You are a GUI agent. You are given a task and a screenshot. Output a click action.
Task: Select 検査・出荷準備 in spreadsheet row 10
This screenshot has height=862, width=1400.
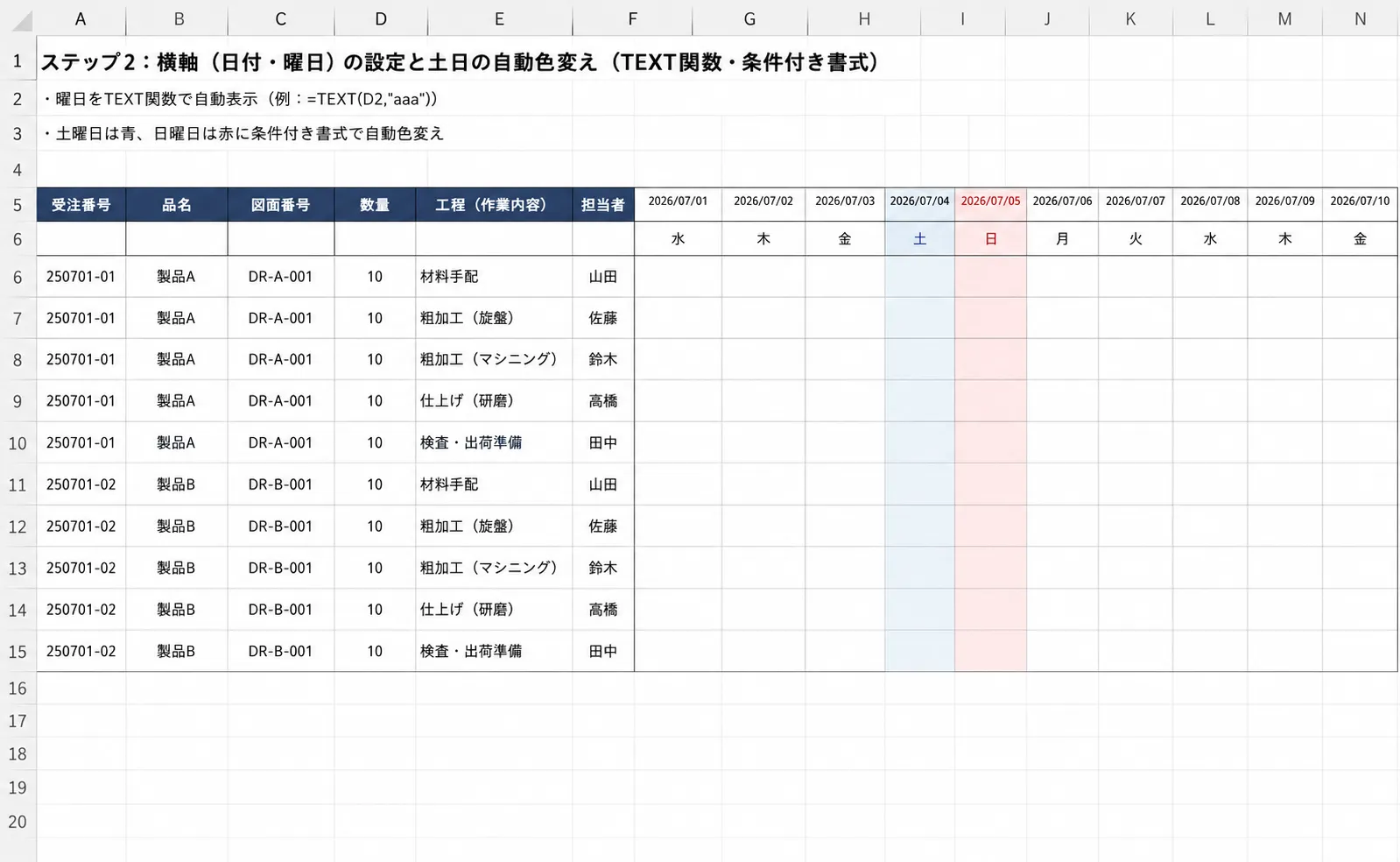coord(494,443)
